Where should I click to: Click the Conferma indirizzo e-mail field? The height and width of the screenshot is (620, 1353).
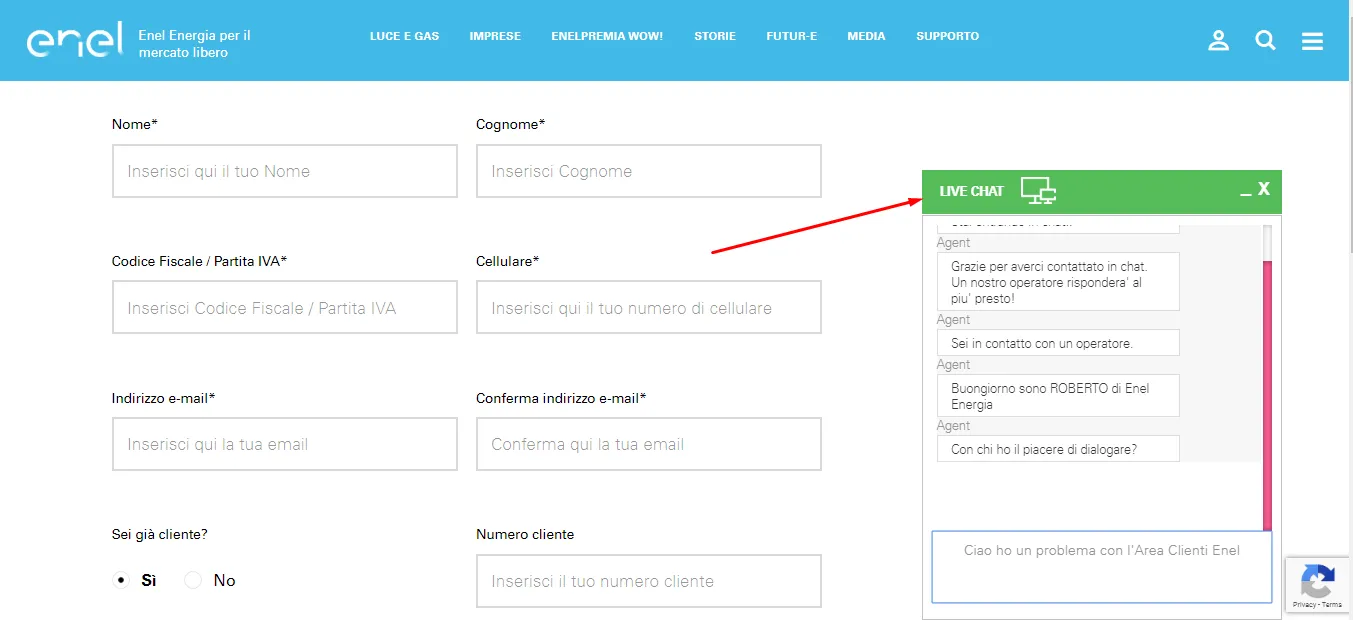tap(649, 444)
